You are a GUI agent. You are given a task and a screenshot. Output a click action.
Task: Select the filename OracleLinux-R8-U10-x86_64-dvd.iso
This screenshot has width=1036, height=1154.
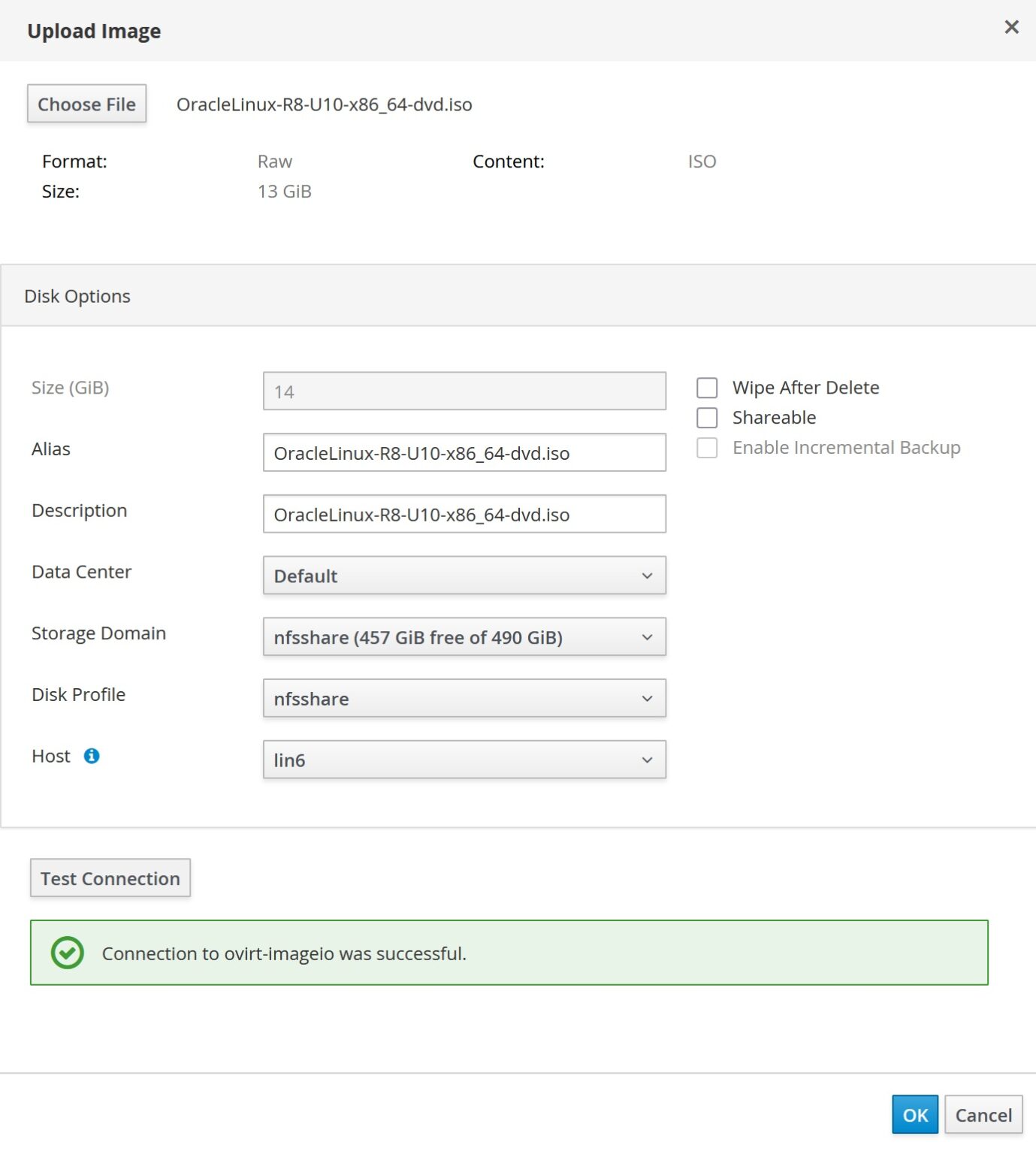tap(324, 104)
